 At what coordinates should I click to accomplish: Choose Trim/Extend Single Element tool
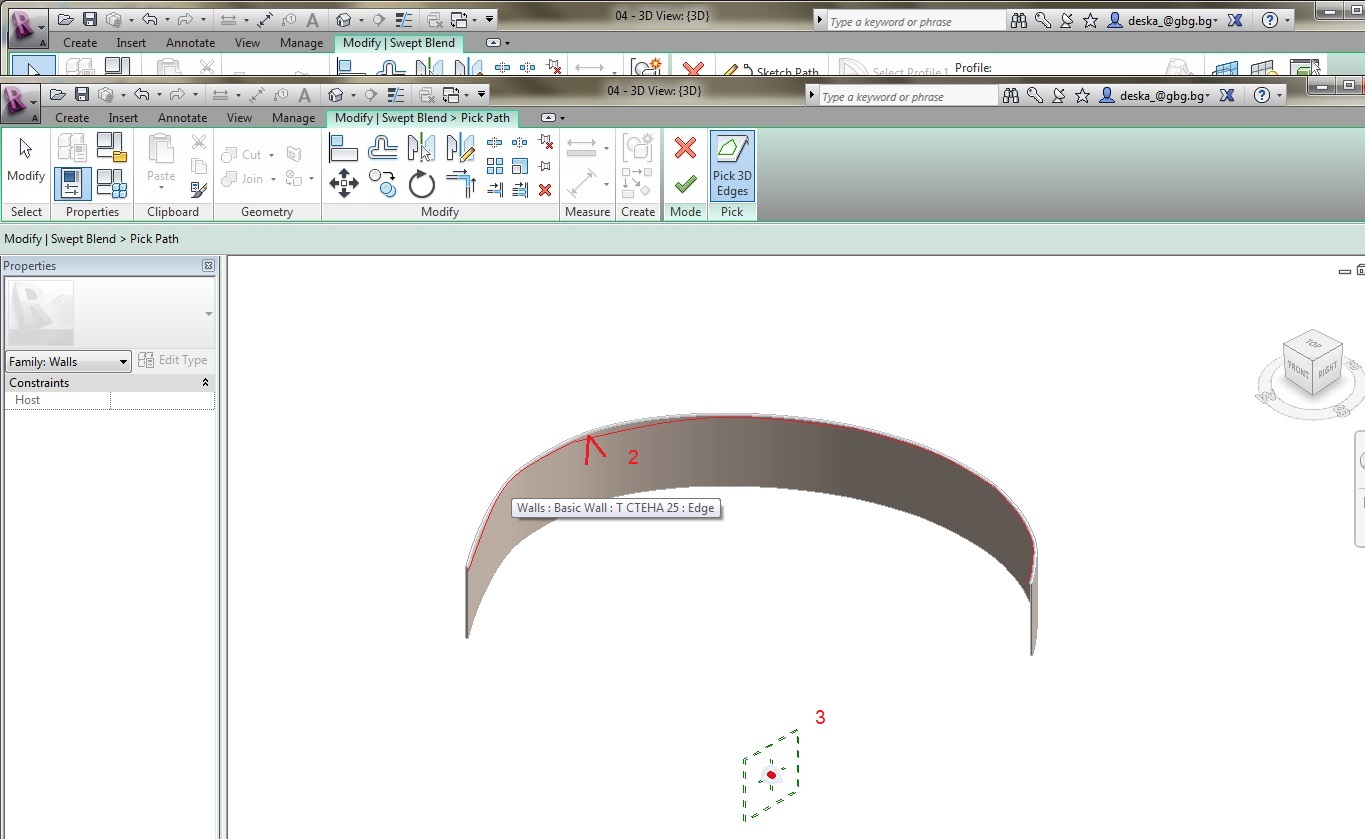tap(495, 189)
